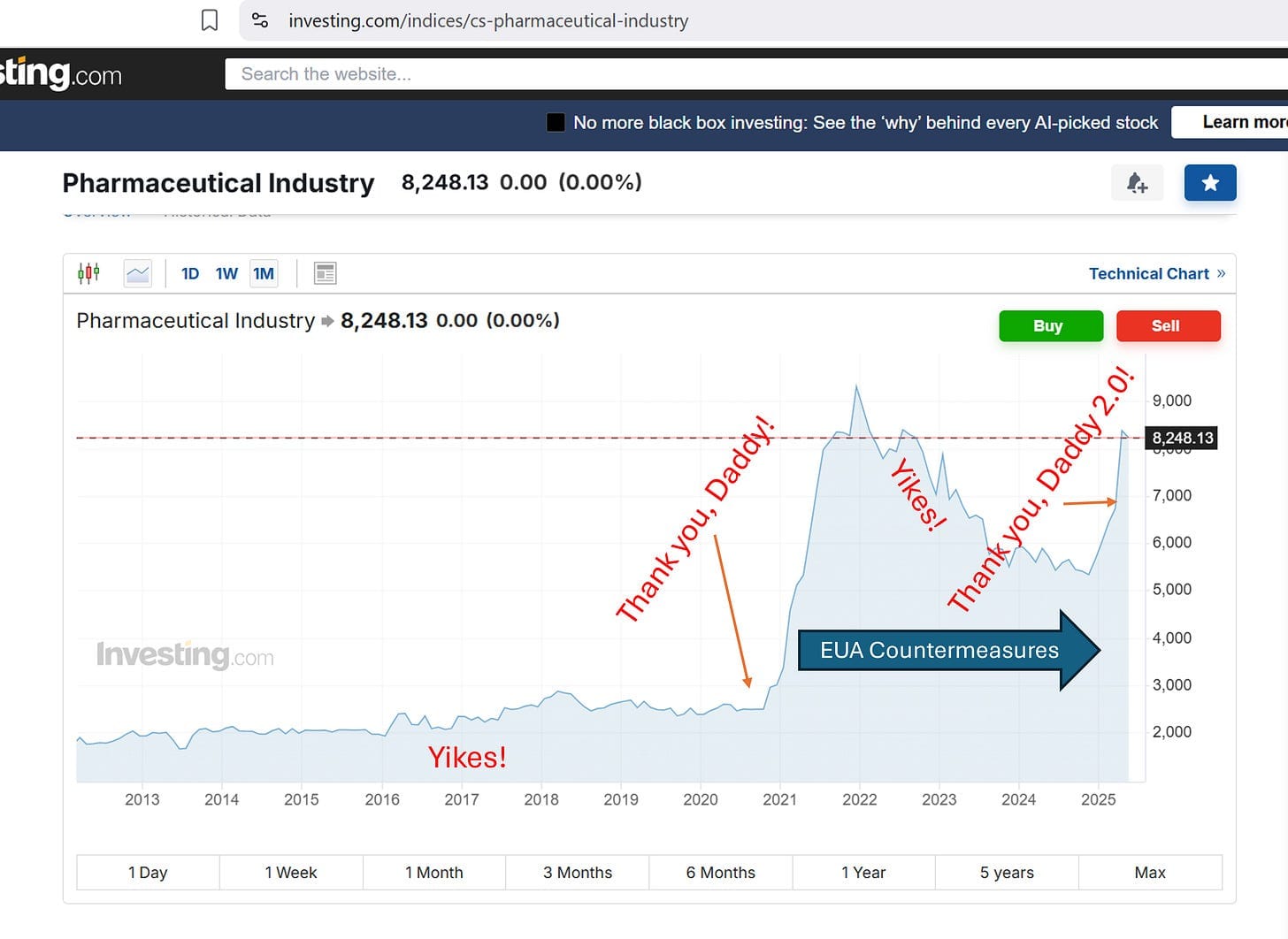Toggle the 1M chart interval
The height and width of the screenshot is (939, 1288).
coord(264,273)
